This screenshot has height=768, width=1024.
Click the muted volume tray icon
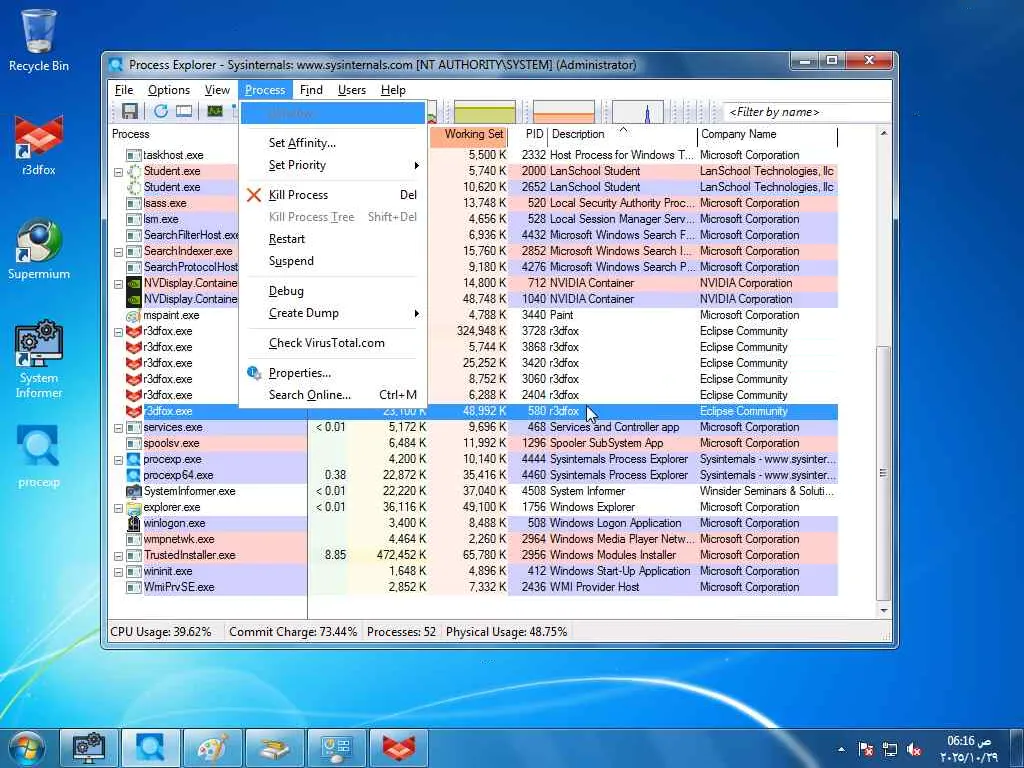[x=915, y=750]
